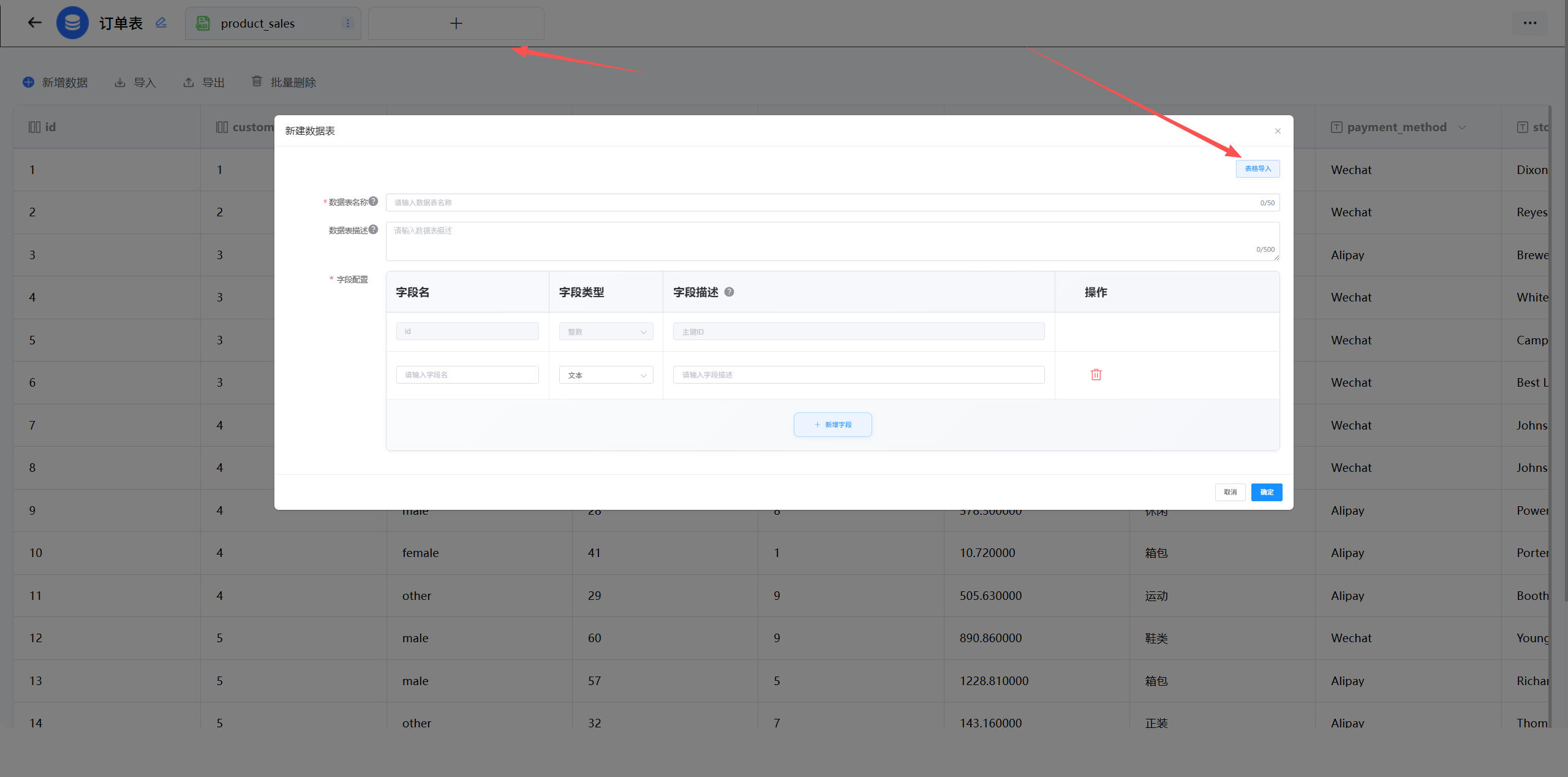Click help icon beside 字段描述 header
This screenshot has height=777, width=1568.
(x=729, y=292)
